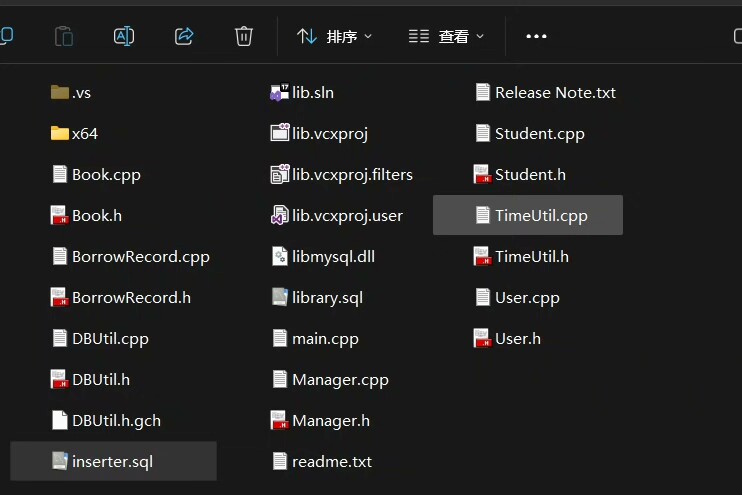Select the lib.vcxproj project icon
The height and width of the screenshot is (495, 742).
pyautogui.click(x=280, y=133)
